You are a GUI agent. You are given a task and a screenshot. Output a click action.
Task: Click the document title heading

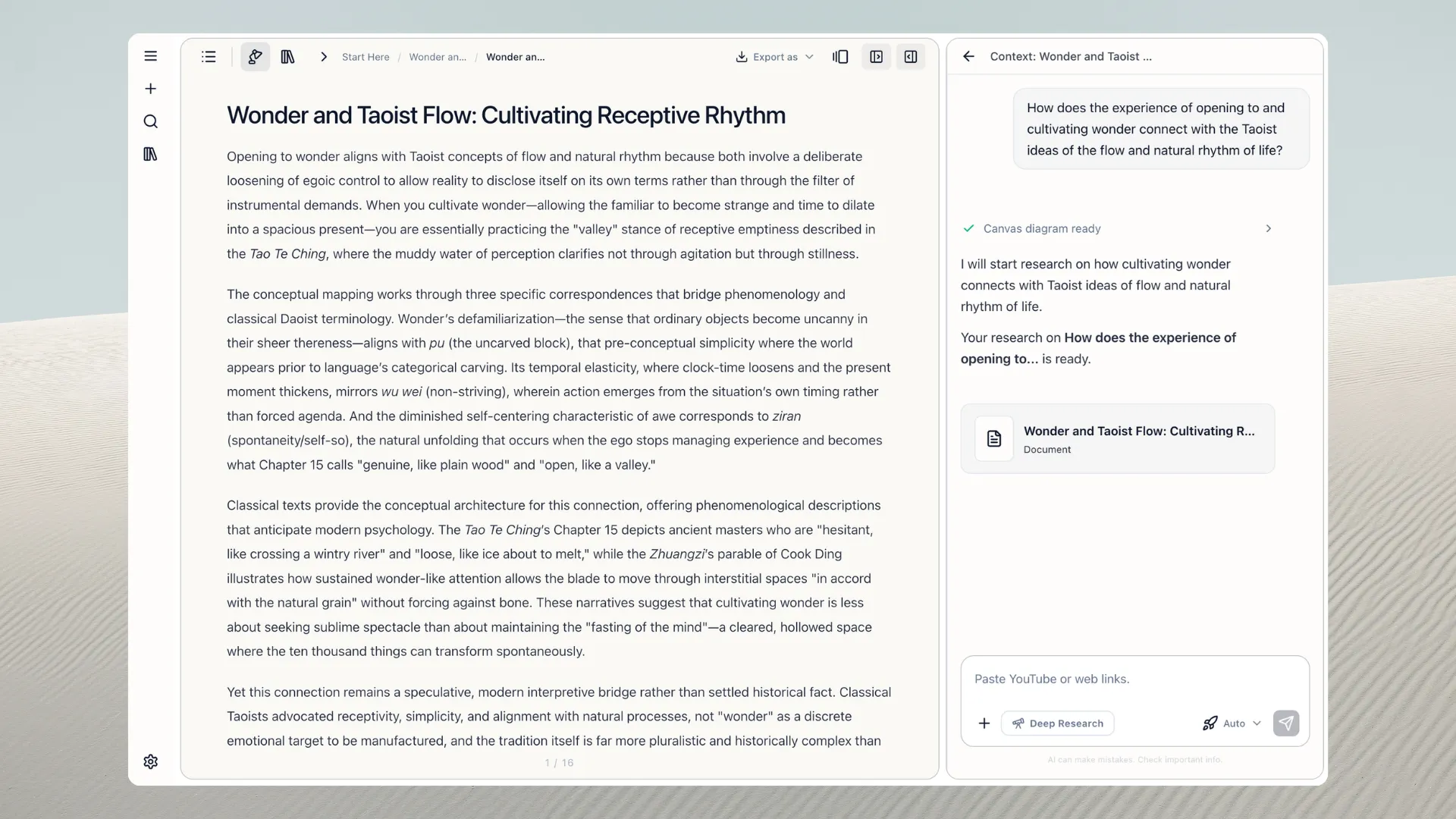[x=506, y=115]
